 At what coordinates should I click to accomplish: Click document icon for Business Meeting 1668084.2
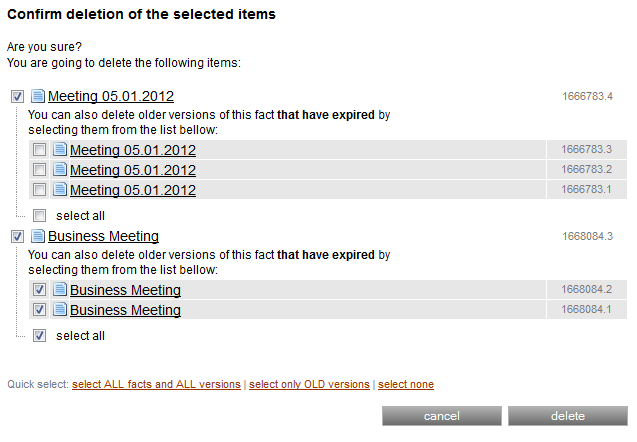(x=60, y=290)
